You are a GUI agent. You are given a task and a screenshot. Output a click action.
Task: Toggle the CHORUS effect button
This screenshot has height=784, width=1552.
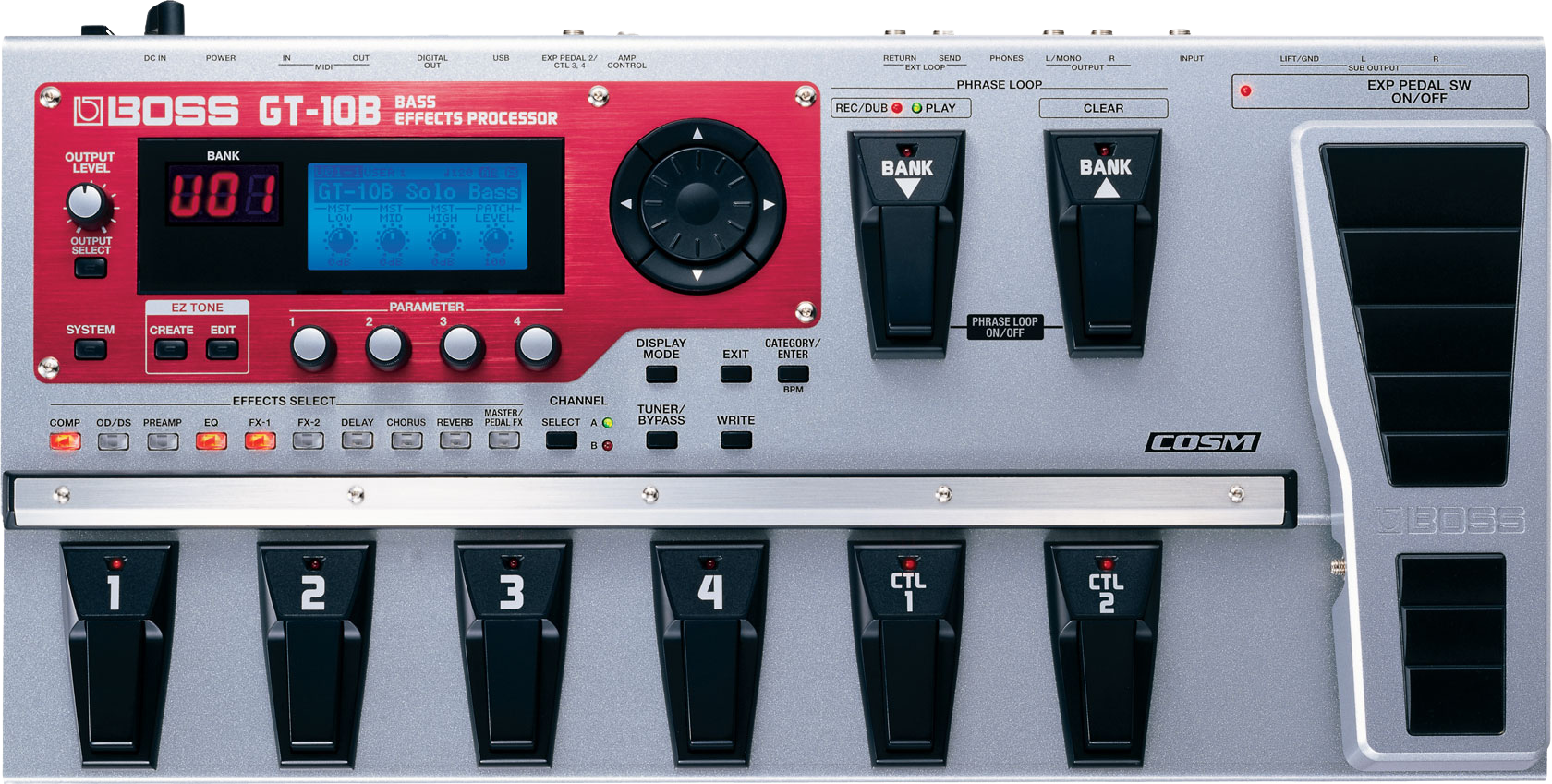(x=406, y=441)
